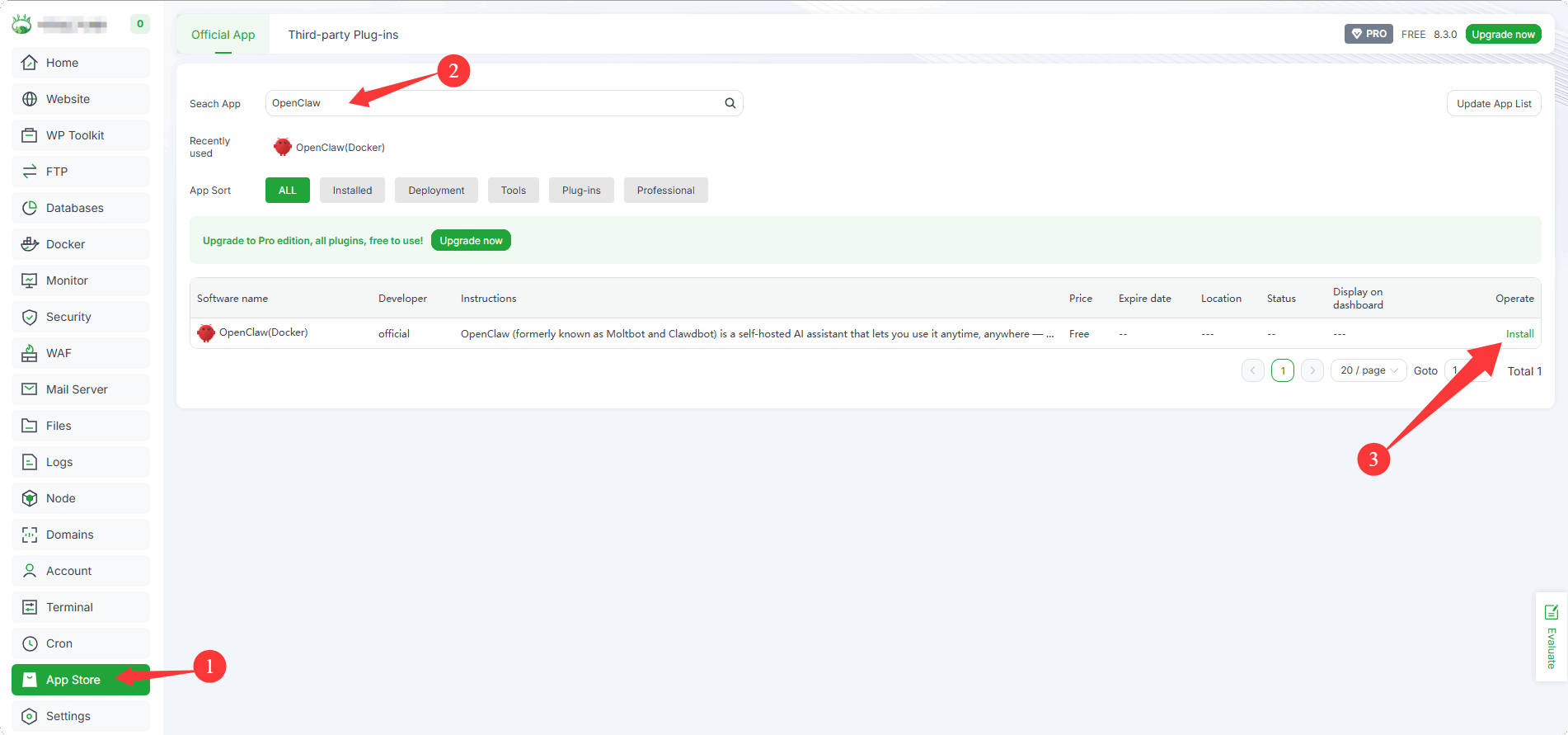Click the Docker whale icon

click(x=30, y=244)
